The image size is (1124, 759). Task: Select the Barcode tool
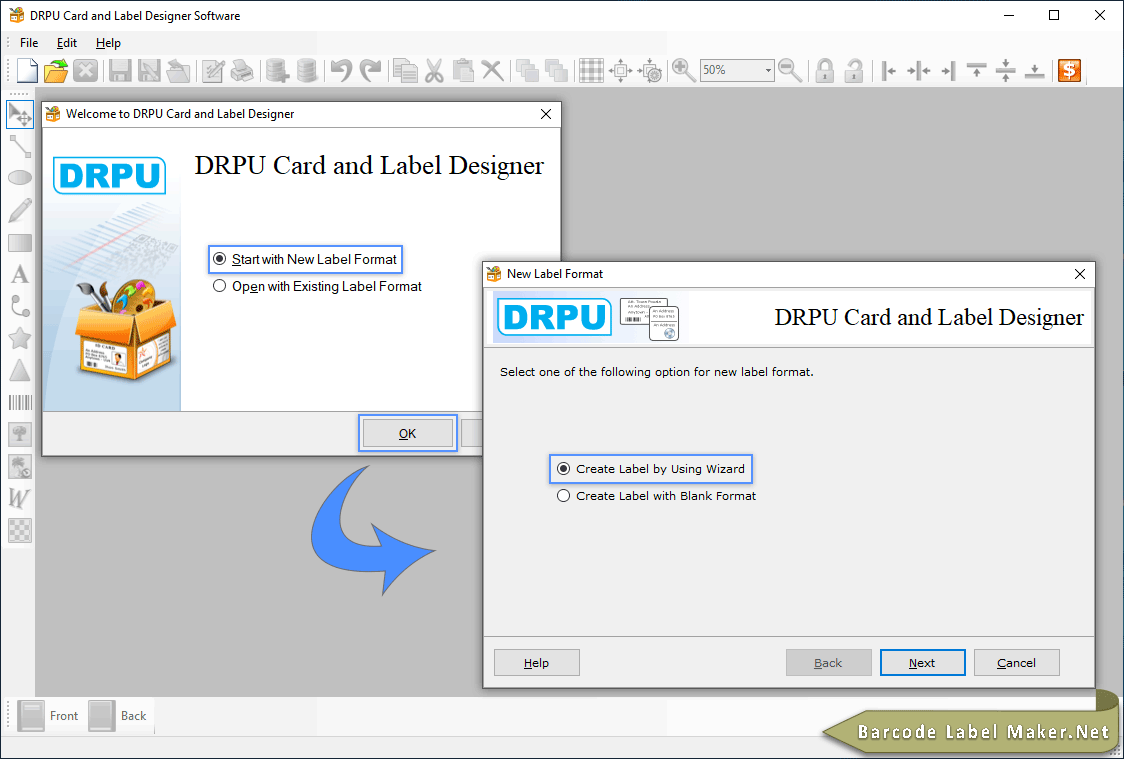(20, 402)
